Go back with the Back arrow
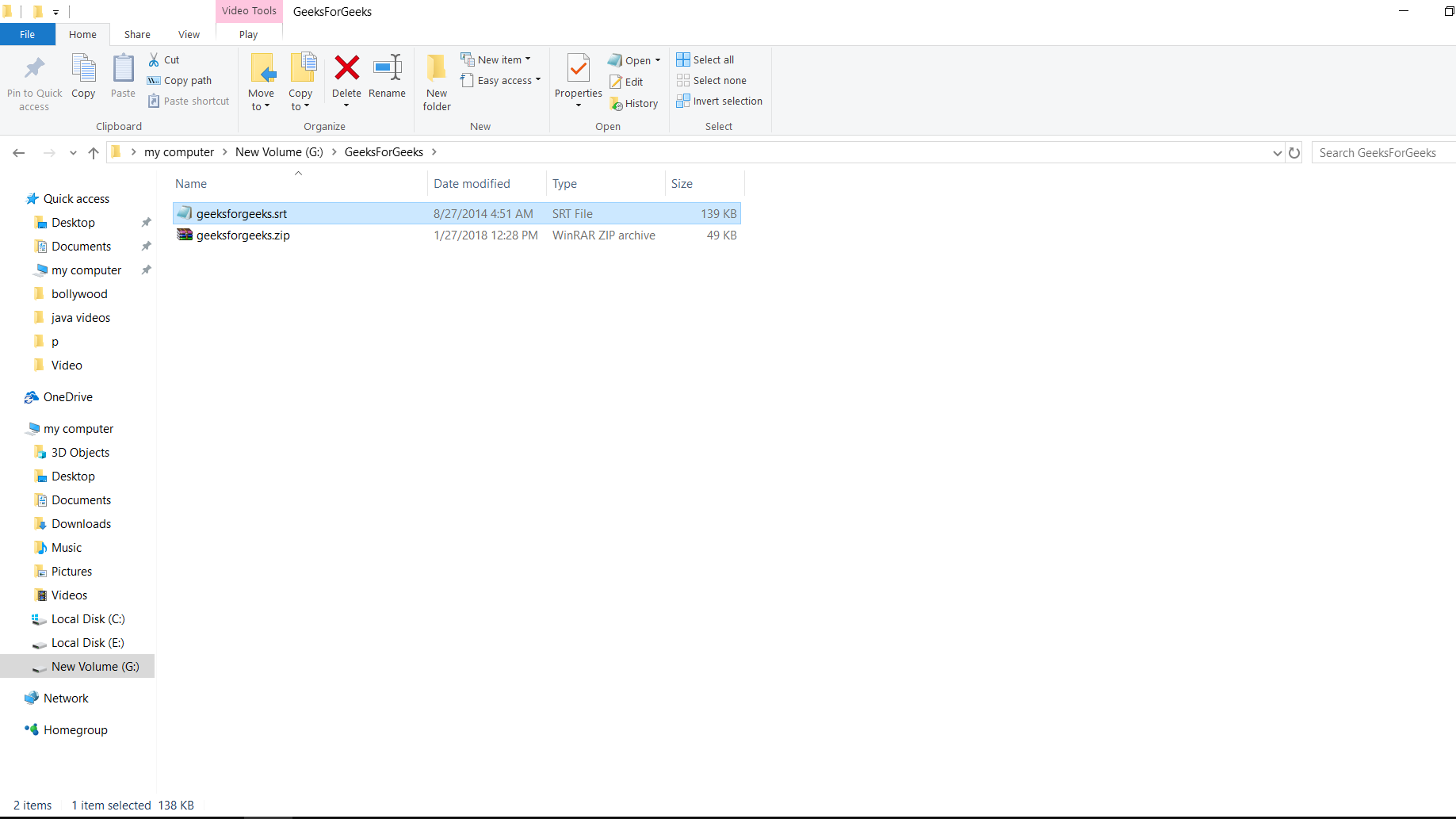Viewport: 1456px width, 819px height. [x=19, y=152]
